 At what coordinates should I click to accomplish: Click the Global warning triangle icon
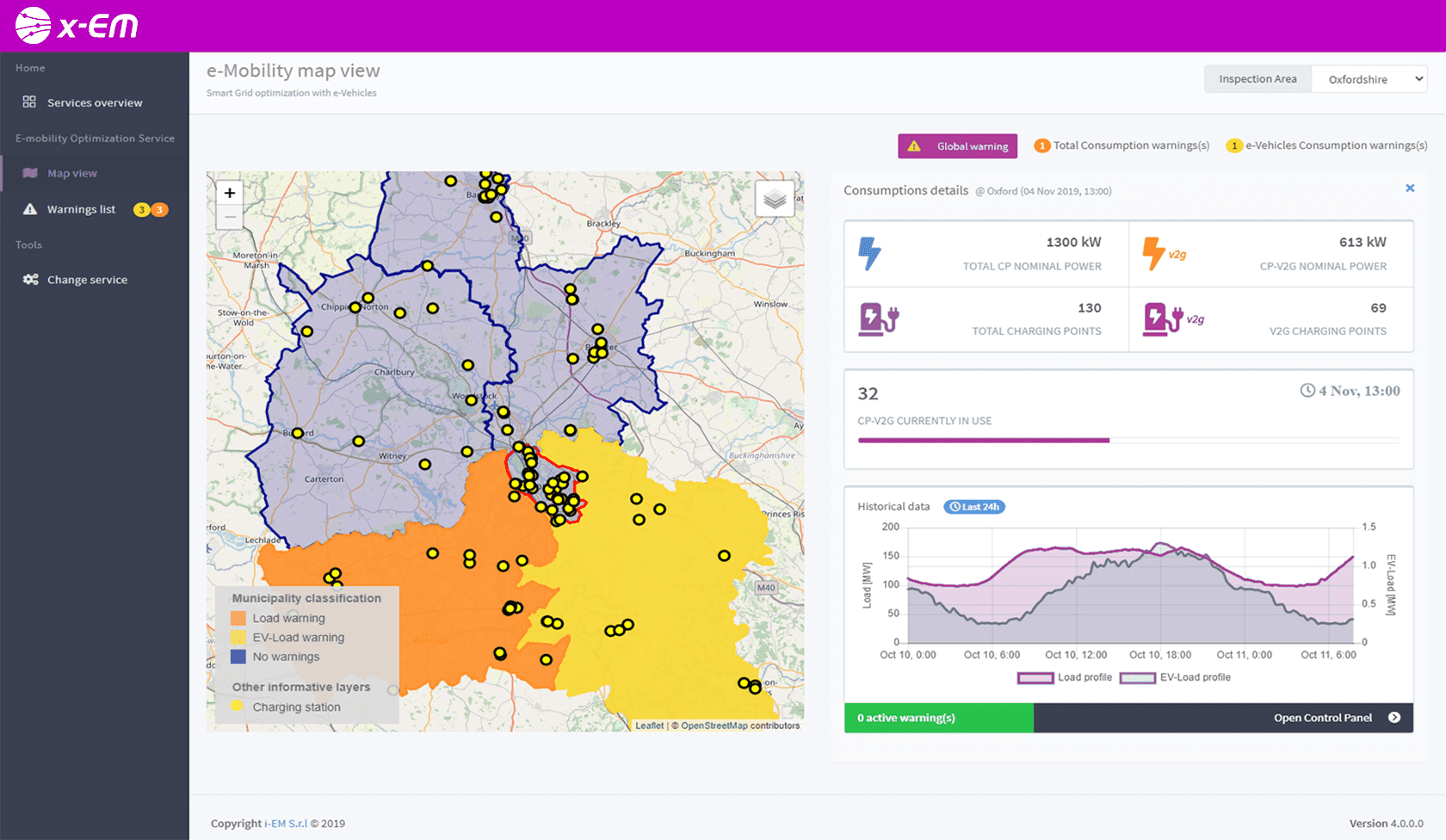(x=914, y=146)
